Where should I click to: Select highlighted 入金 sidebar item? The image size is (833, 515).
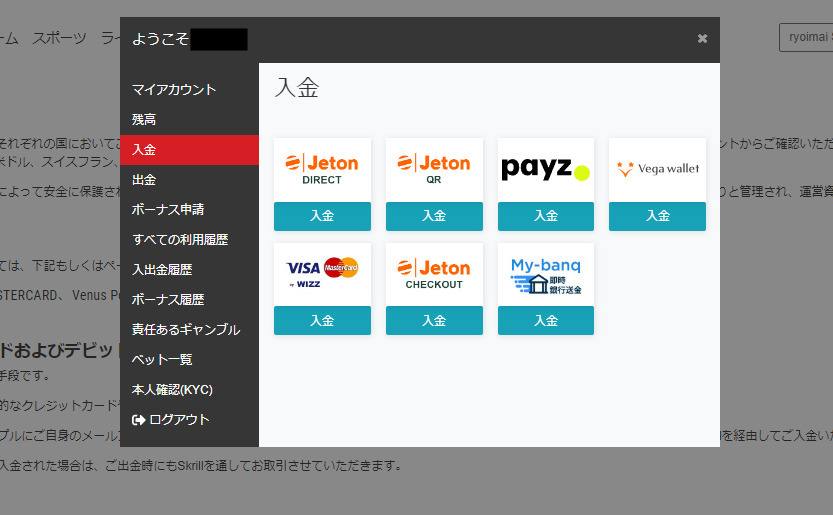(189, 150)
